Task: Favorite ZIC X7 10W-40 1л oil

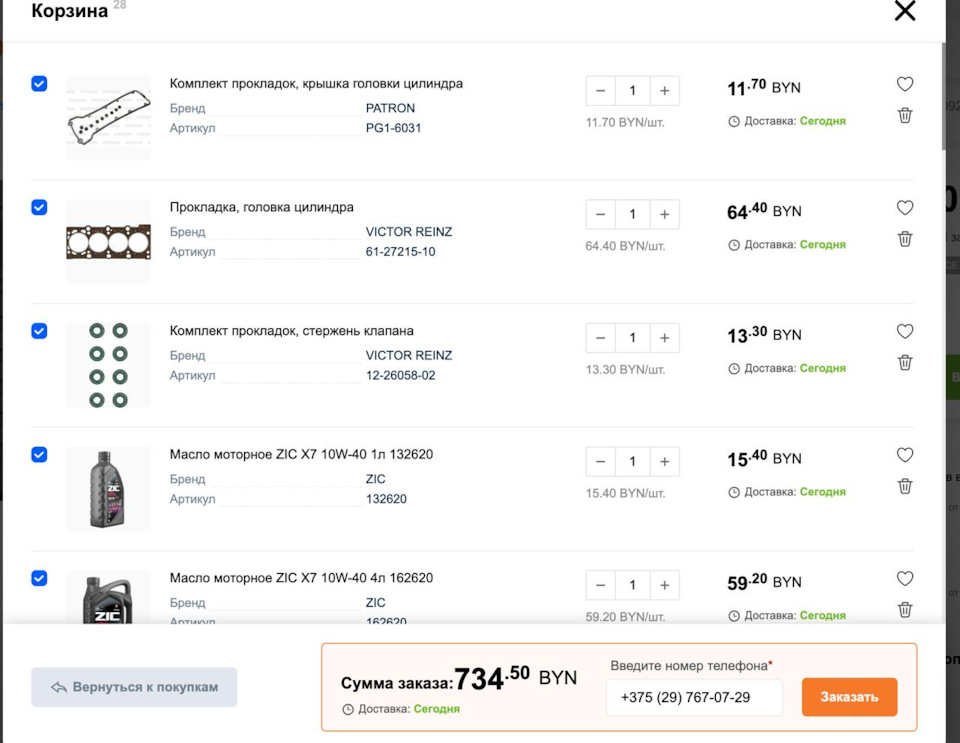Action: pyautogui.click(x=904, y=455)
